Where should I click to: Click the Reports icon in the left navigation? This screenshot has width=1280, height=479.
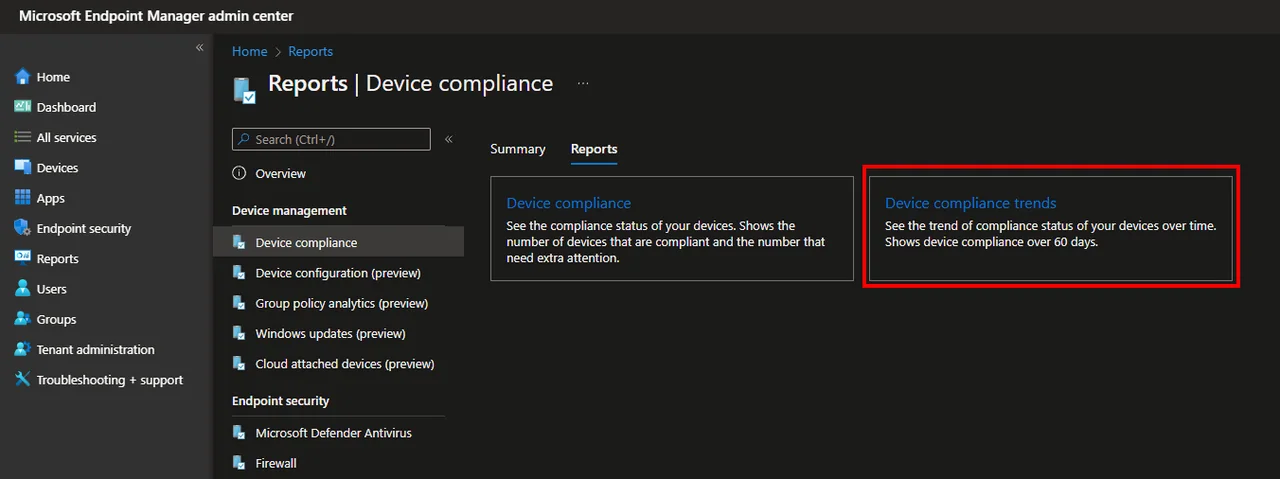(x=22, y=258)
